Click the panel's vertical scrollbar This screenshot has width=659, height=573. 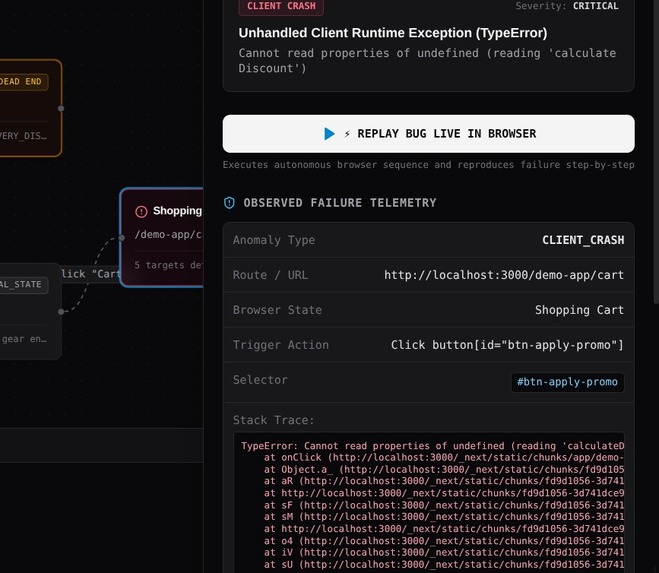click(x=656, y=151)
